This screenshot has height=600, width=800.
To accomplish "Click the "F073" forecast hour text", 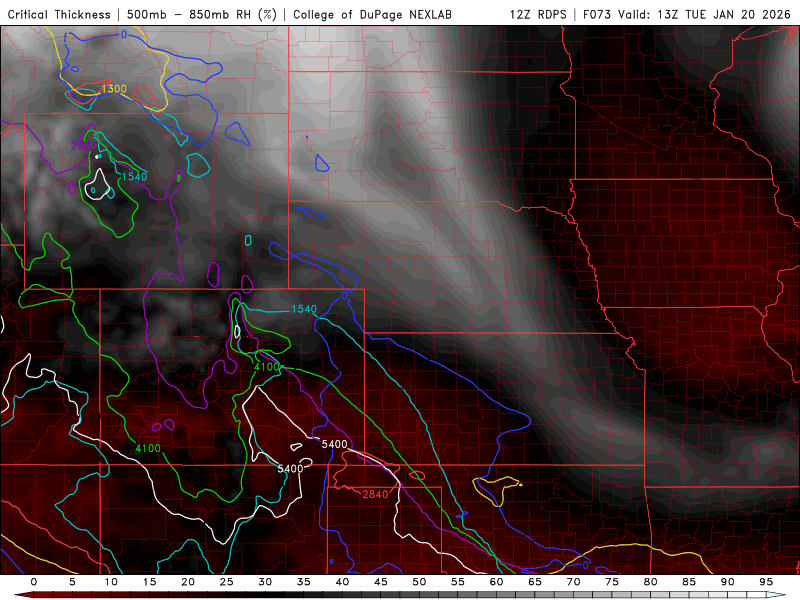I will pos(598,14).
